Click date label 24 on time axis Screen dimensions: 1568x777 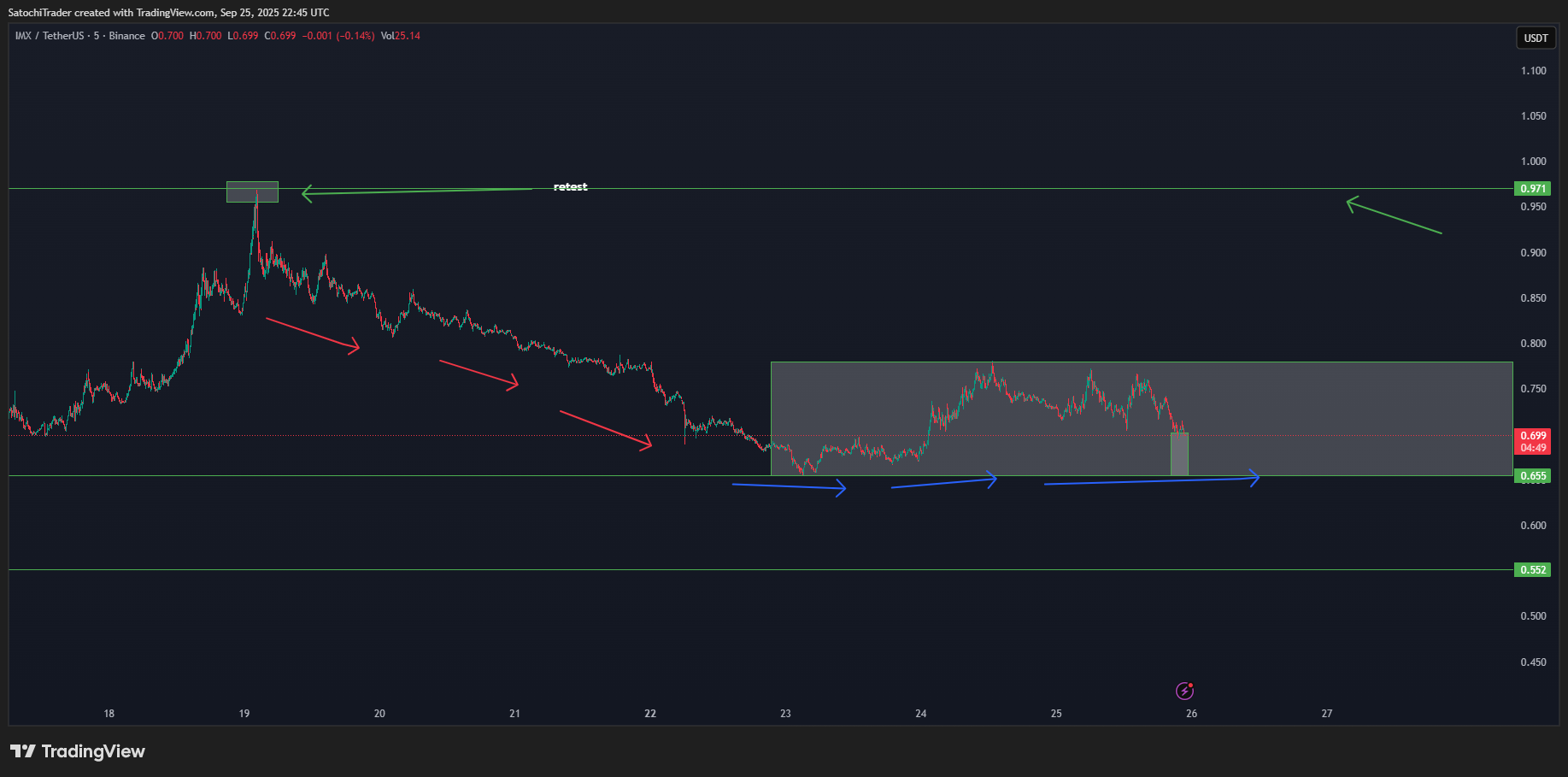tap(921, 713)
